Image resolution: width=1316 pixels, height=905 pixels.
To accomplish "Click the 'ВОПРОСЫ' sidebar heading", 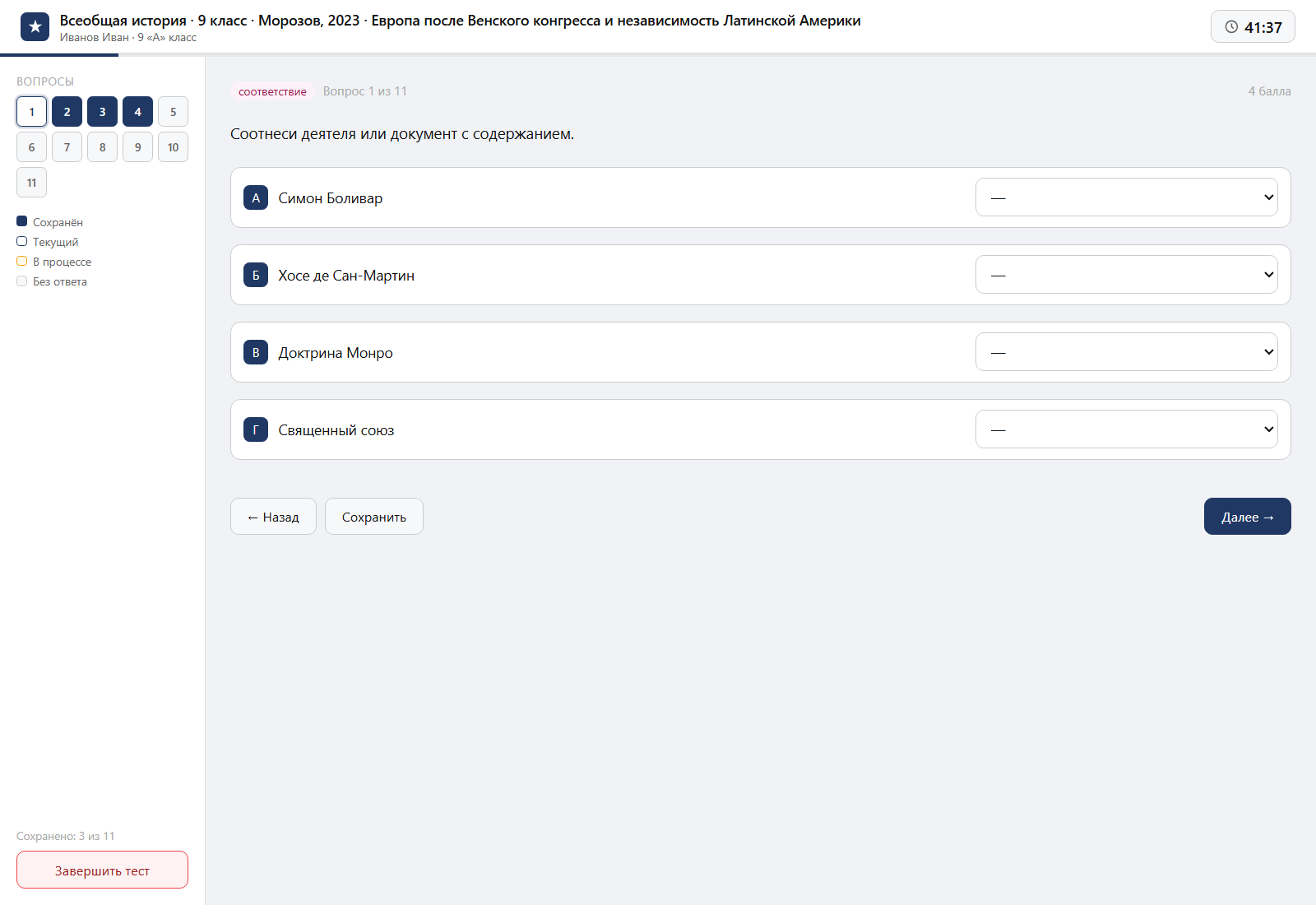I will click(x=45, y=81).
